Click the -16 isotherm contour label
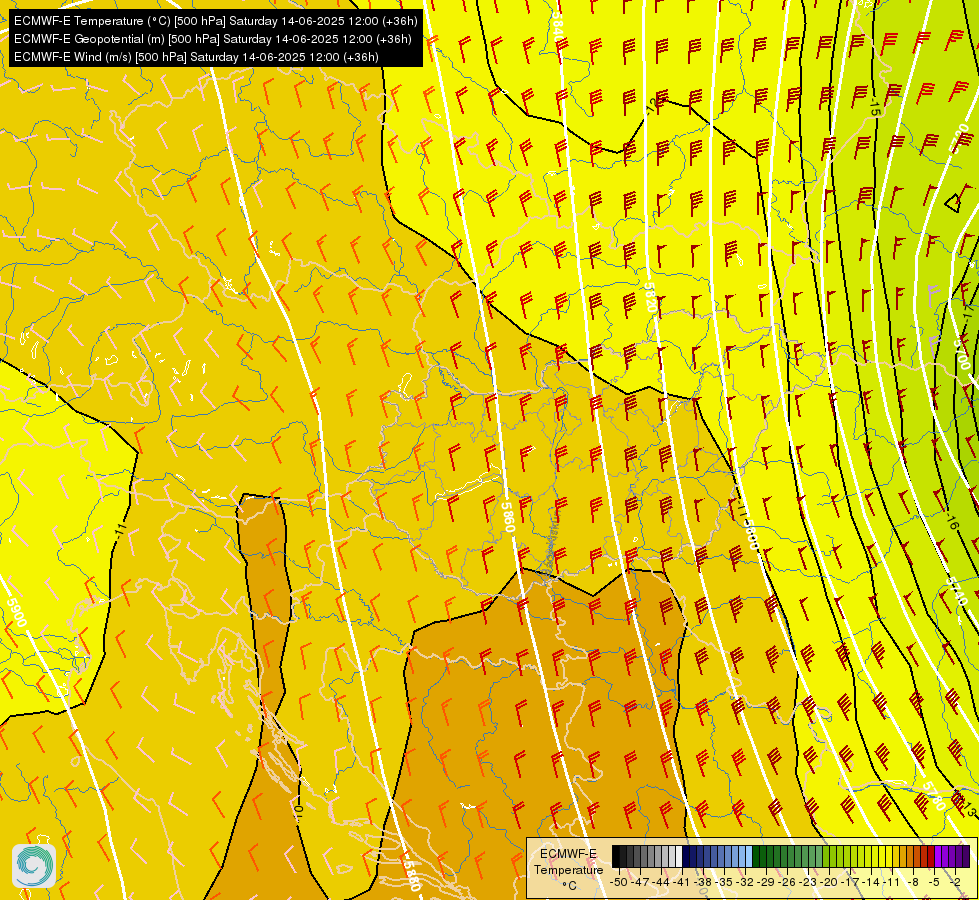The image size is (979, 900). (951, 522)
